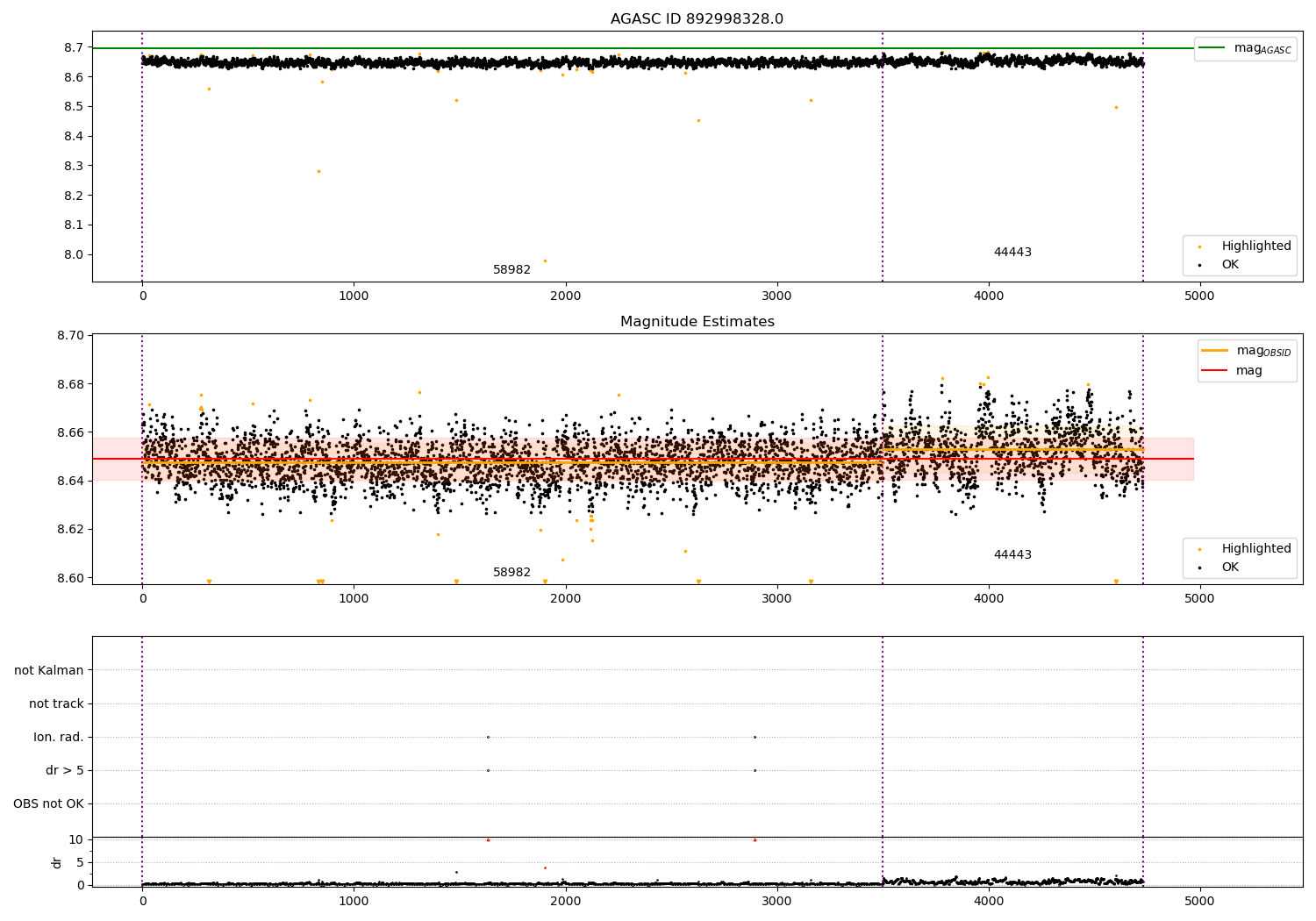Click the '10' tick on the dr axis
Viewport: 1316px width, 921px height.
pos(76,839)
